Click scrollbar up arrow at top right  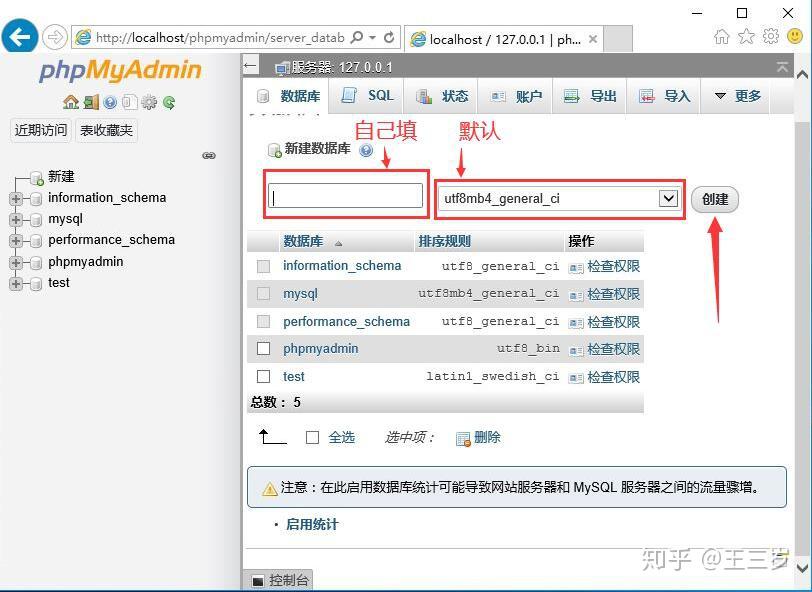[802, 75]
